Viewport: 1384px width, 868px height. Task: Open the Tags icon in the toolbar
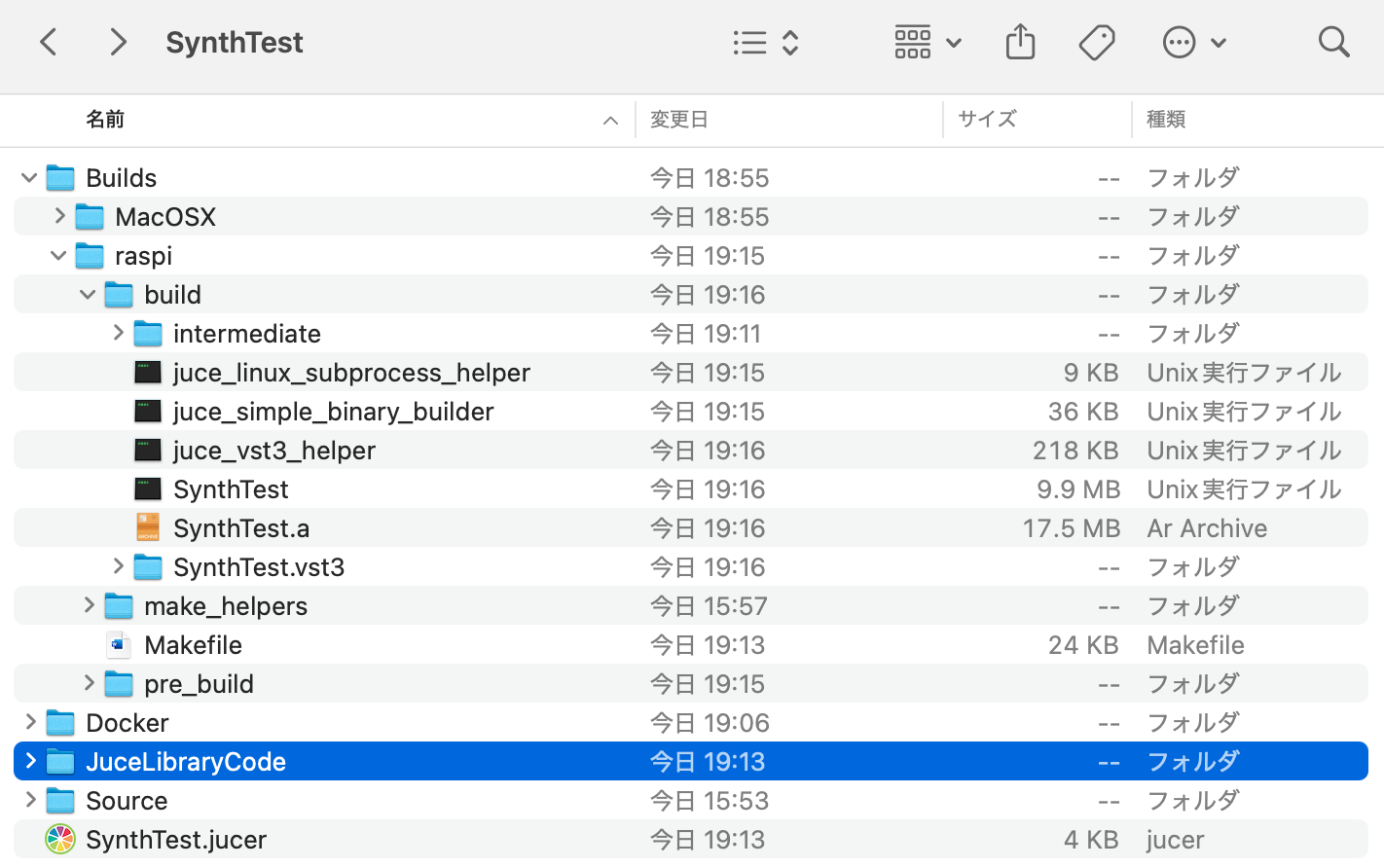(1097, 42)
